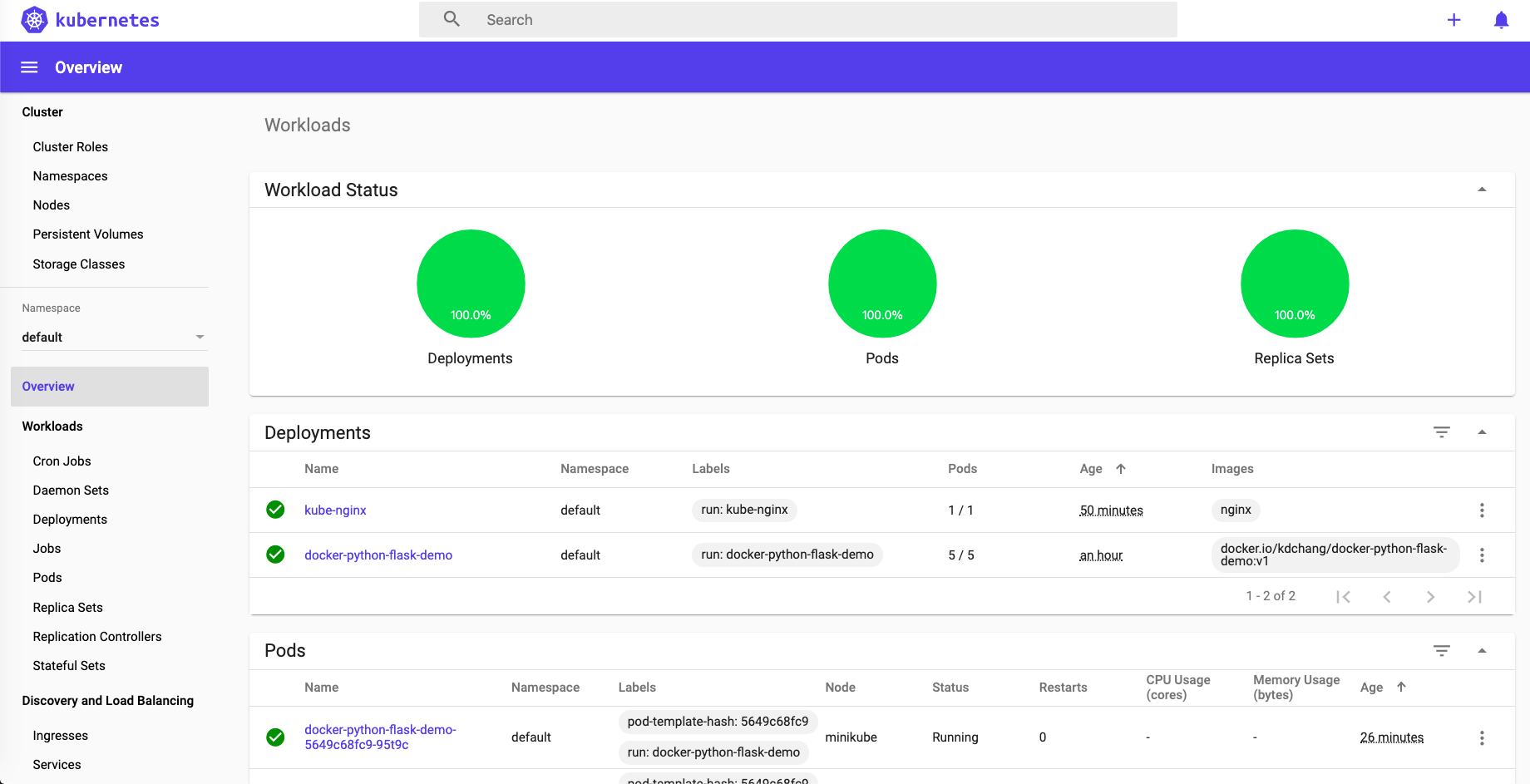Click 'run: docker-python-flask-demo' chip in Deployments

[787, 555]
